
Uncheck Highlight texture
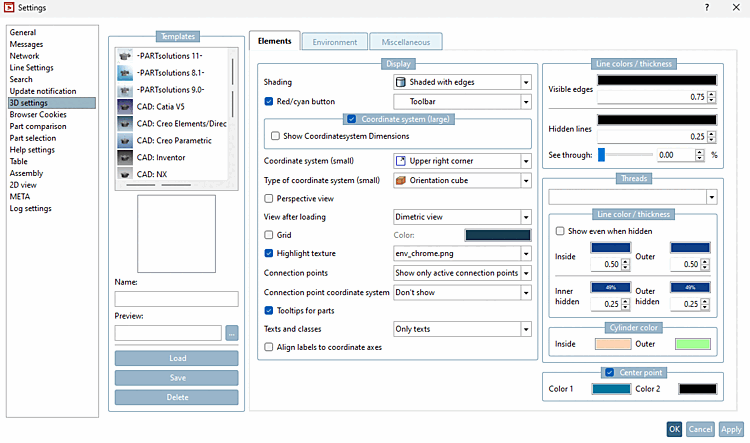coord(269,253)
